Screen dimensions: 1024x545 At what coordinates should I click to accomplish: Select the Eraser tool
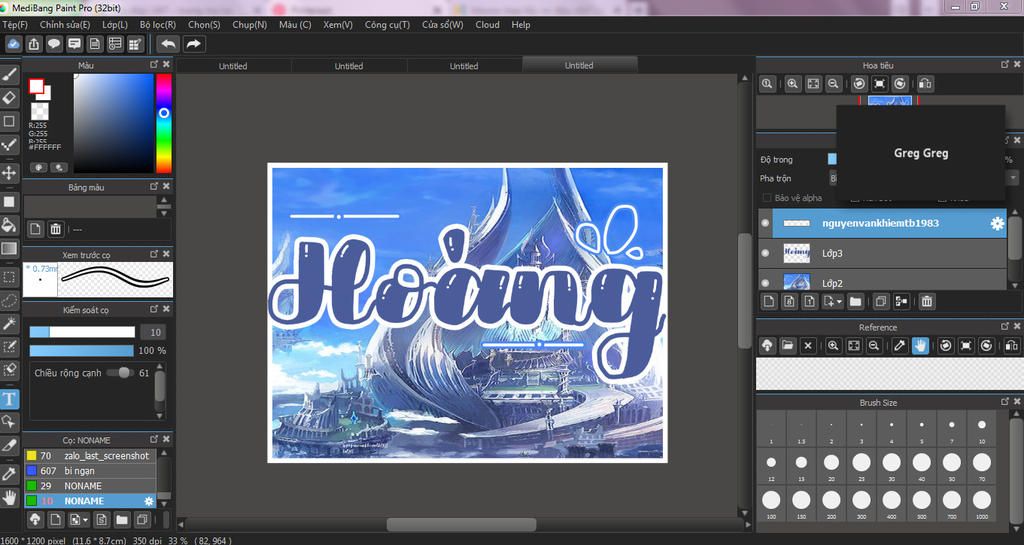[x=9, y=99]
